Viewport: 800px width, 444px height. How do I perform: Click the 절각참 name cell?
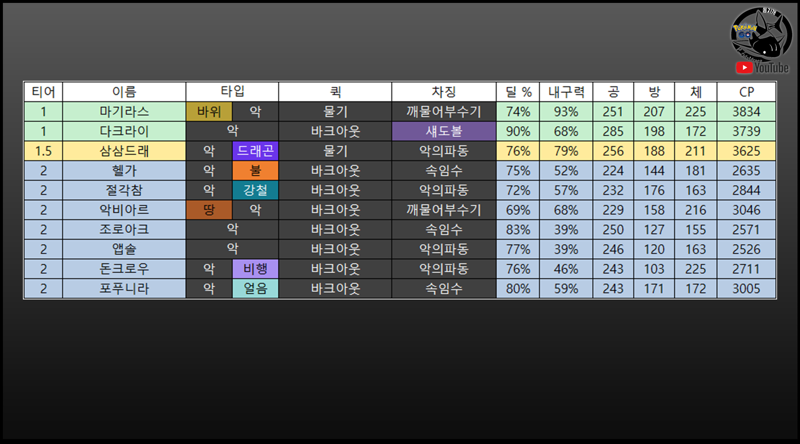pos(124,190)
